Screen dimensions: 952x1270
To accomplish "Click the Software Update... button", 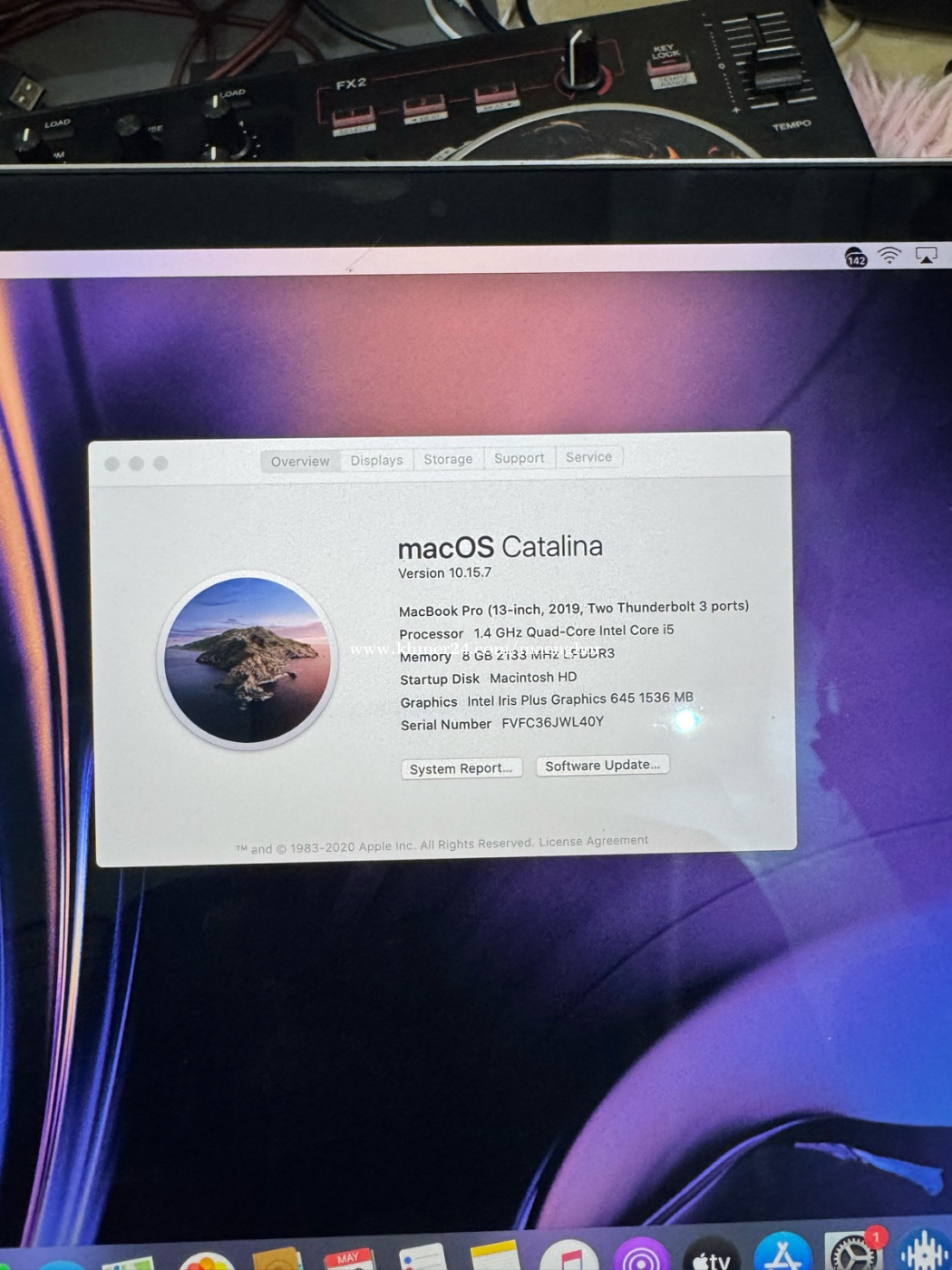I will point(603,765).
